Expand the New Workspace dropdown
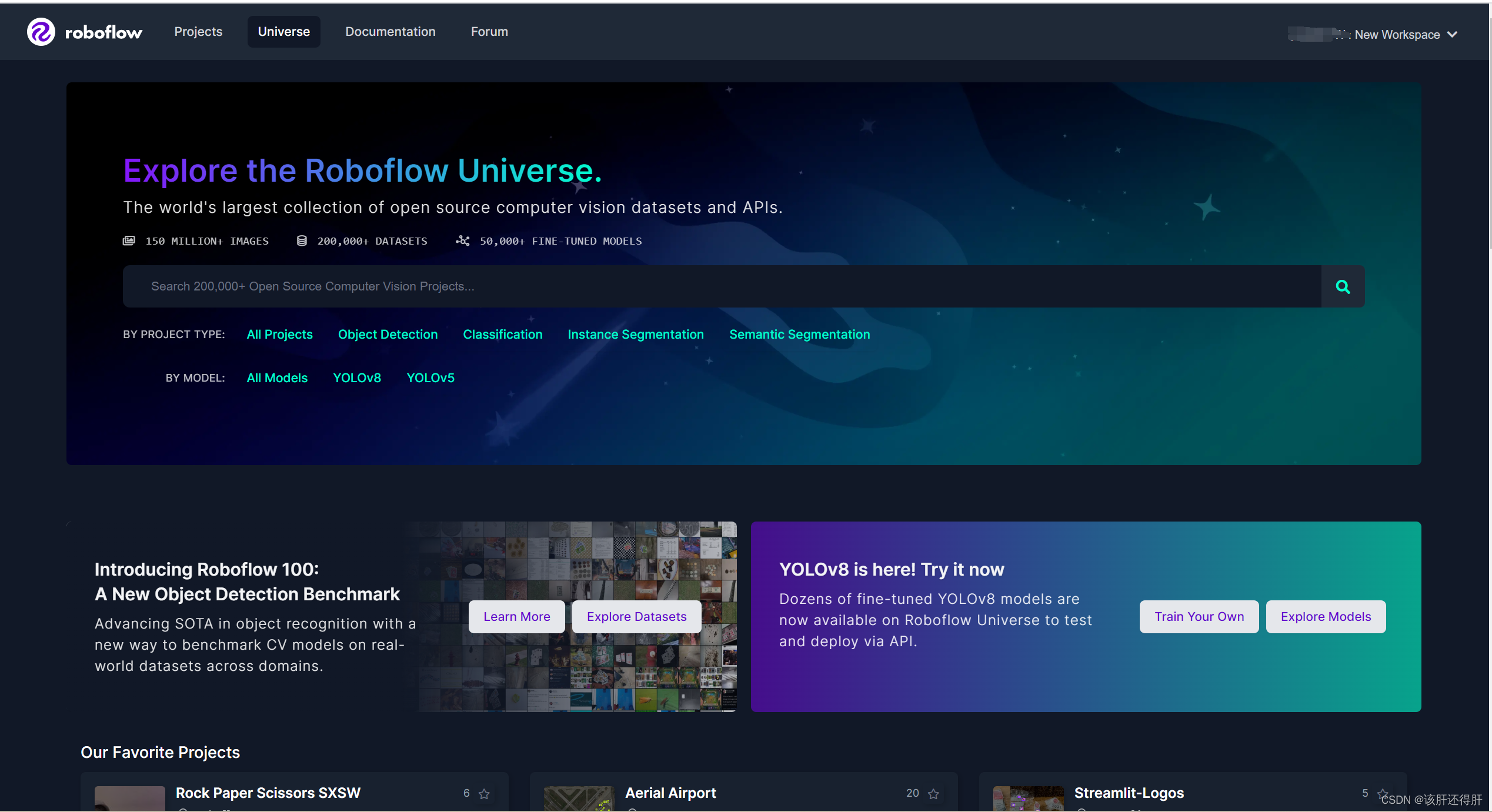Screen dimensions: 1492x812 point(1452,35)
